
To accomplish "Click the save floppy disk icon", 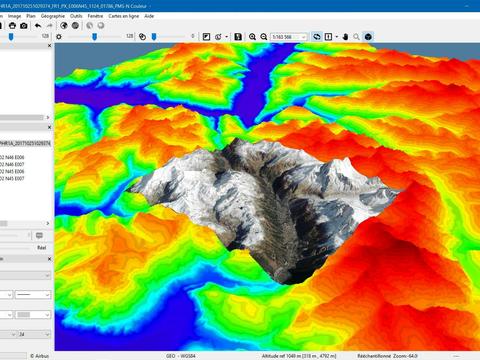I will (x=238, y=37).
